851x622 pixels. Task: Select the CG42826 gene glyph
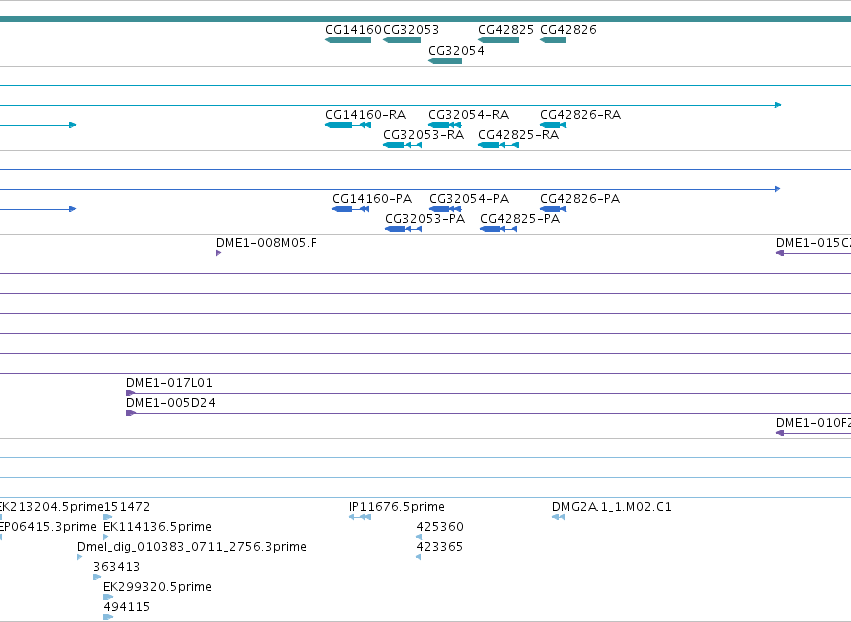click(x=553, y=40)
